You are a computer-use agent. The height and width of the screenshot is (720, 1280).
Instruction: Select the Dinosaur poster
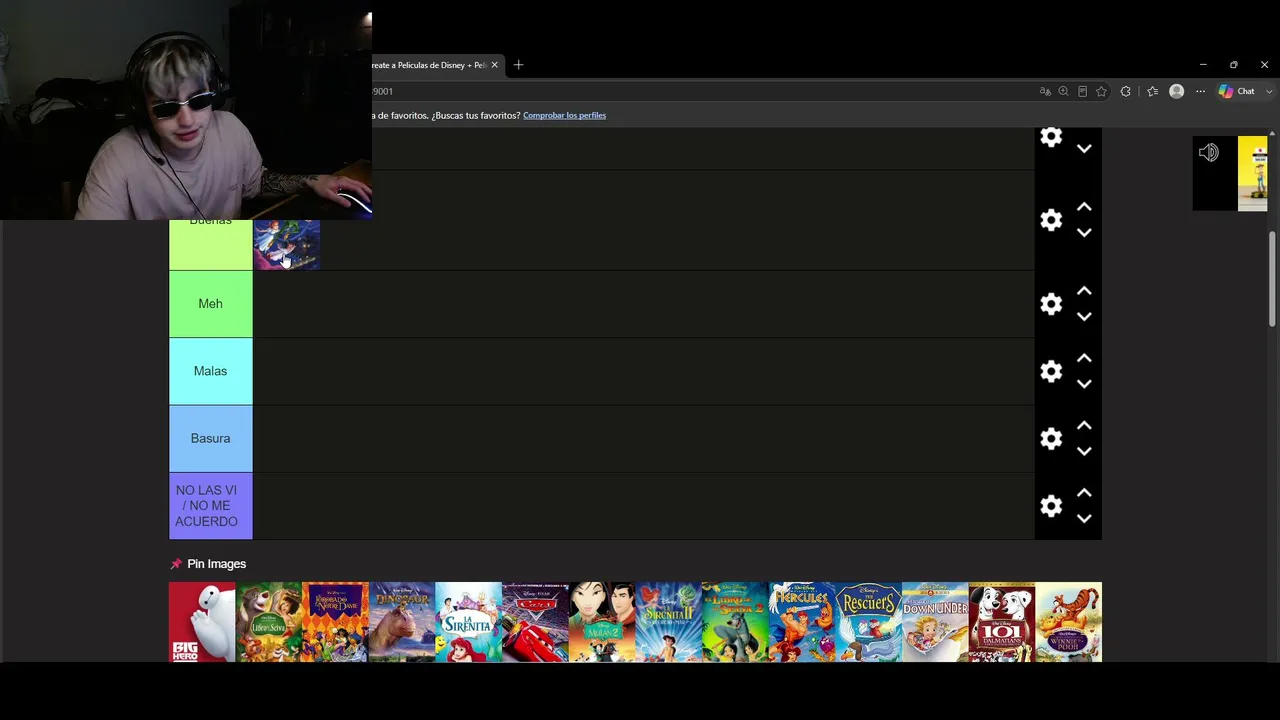(402, 622)
